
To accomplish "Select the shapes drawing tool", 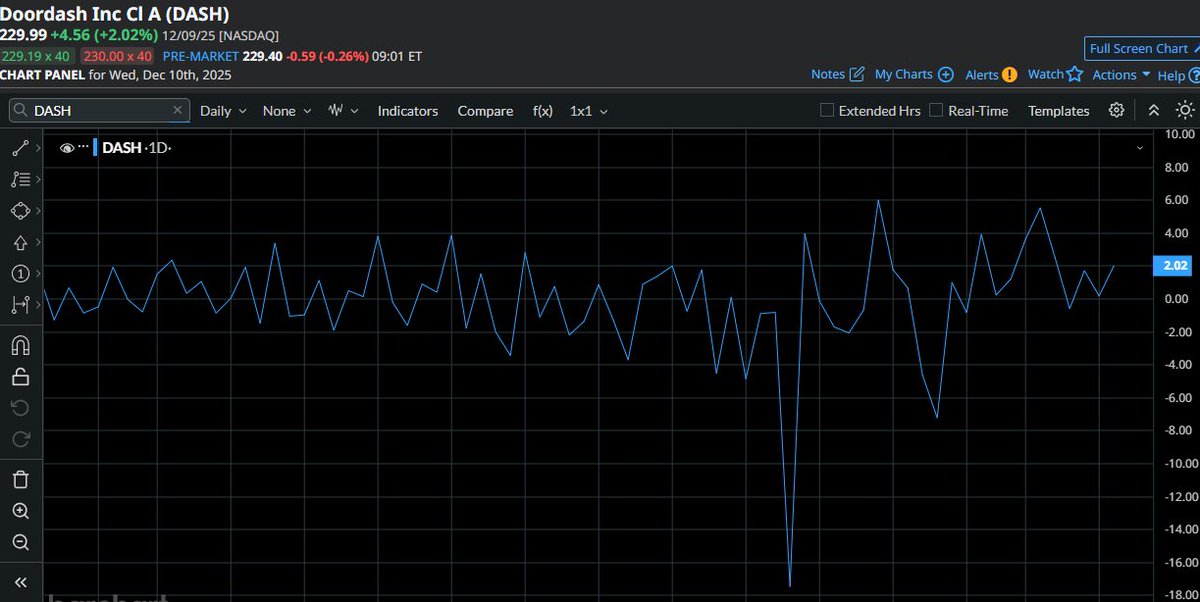I will [20, 211].
